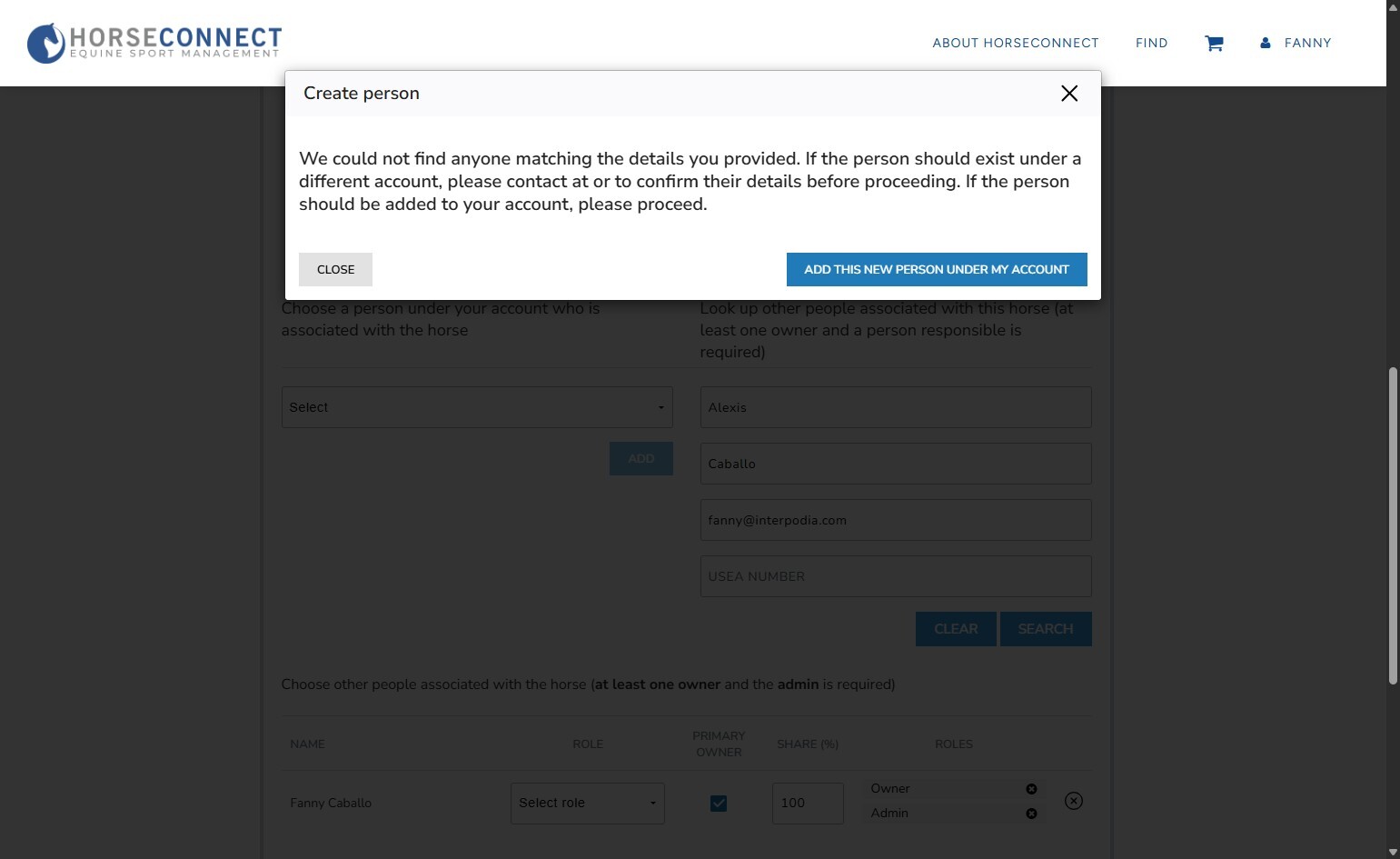Add this new person under my account
Viewport: 1400px width, 859px height.
tap(936, 269)
